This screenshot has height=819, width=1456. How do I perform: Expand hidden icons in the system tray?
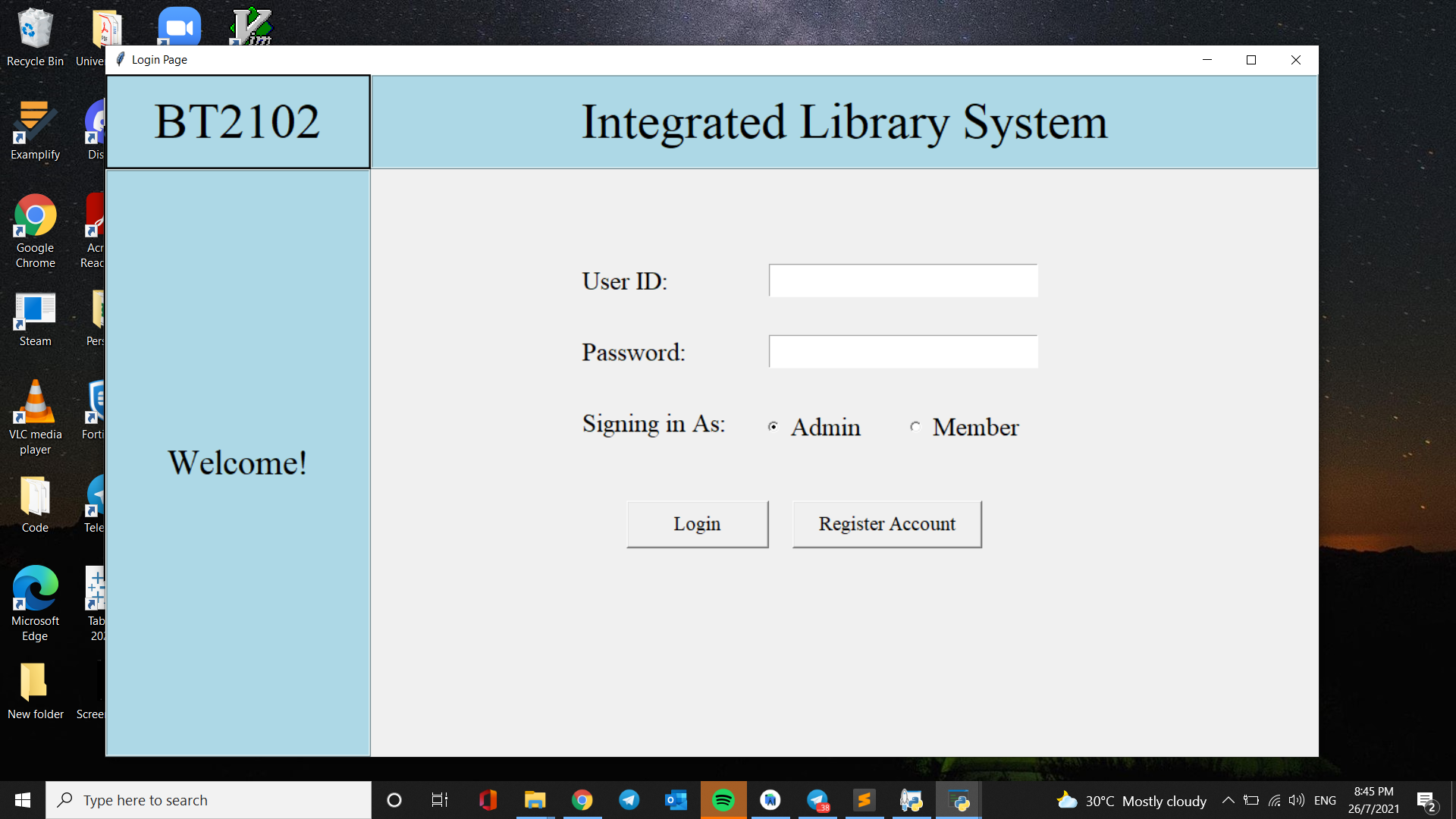(1228, 800)
